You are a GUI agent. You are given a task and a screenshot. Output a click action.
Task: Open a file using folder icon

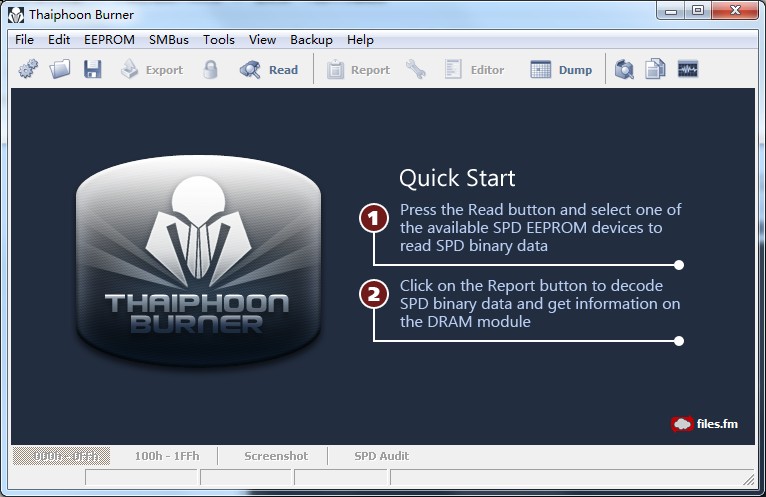(x=60, y=70)
